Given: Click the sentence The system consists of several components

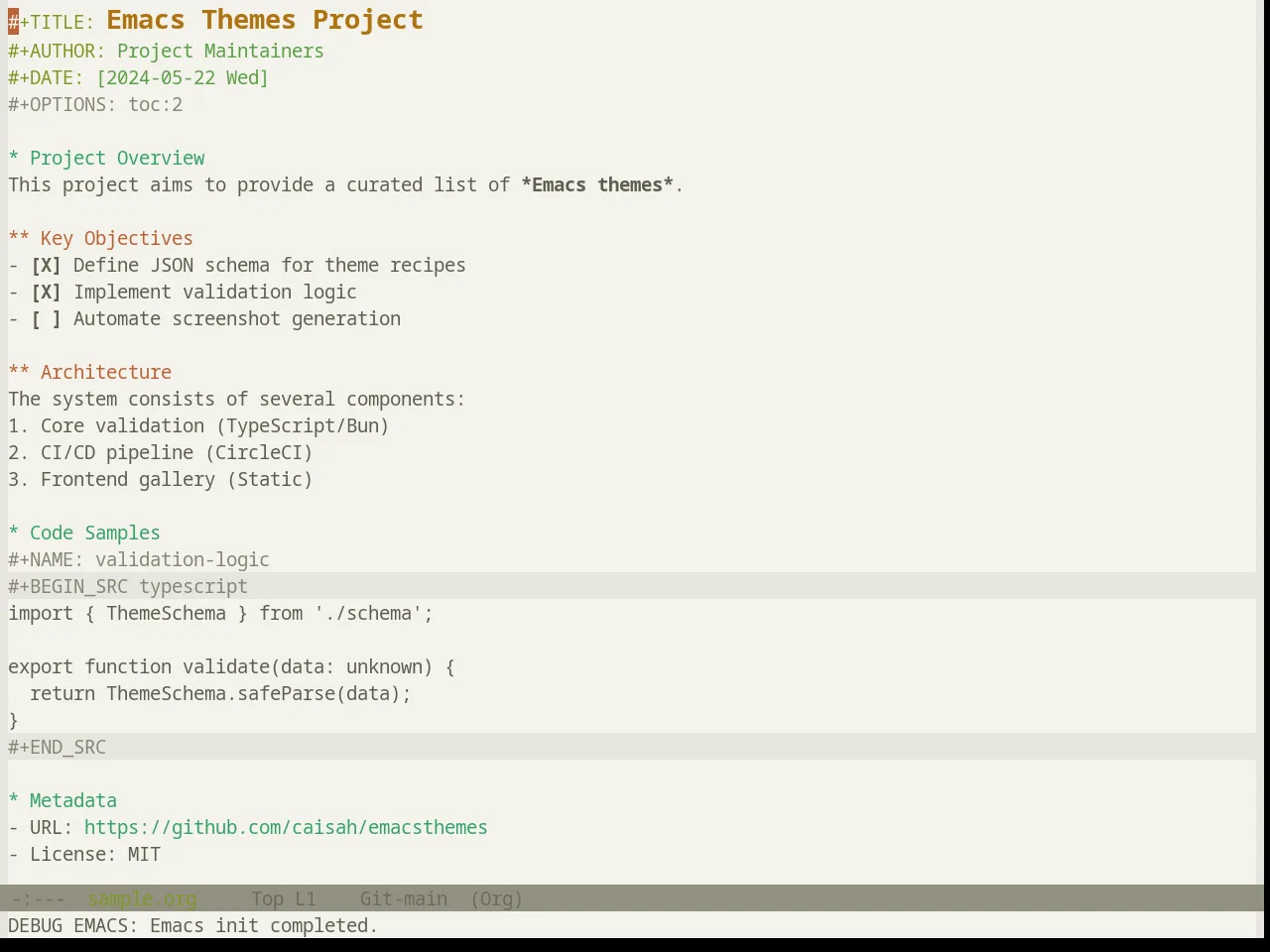Looking at the screenshot, I should [x=237, y=400].
